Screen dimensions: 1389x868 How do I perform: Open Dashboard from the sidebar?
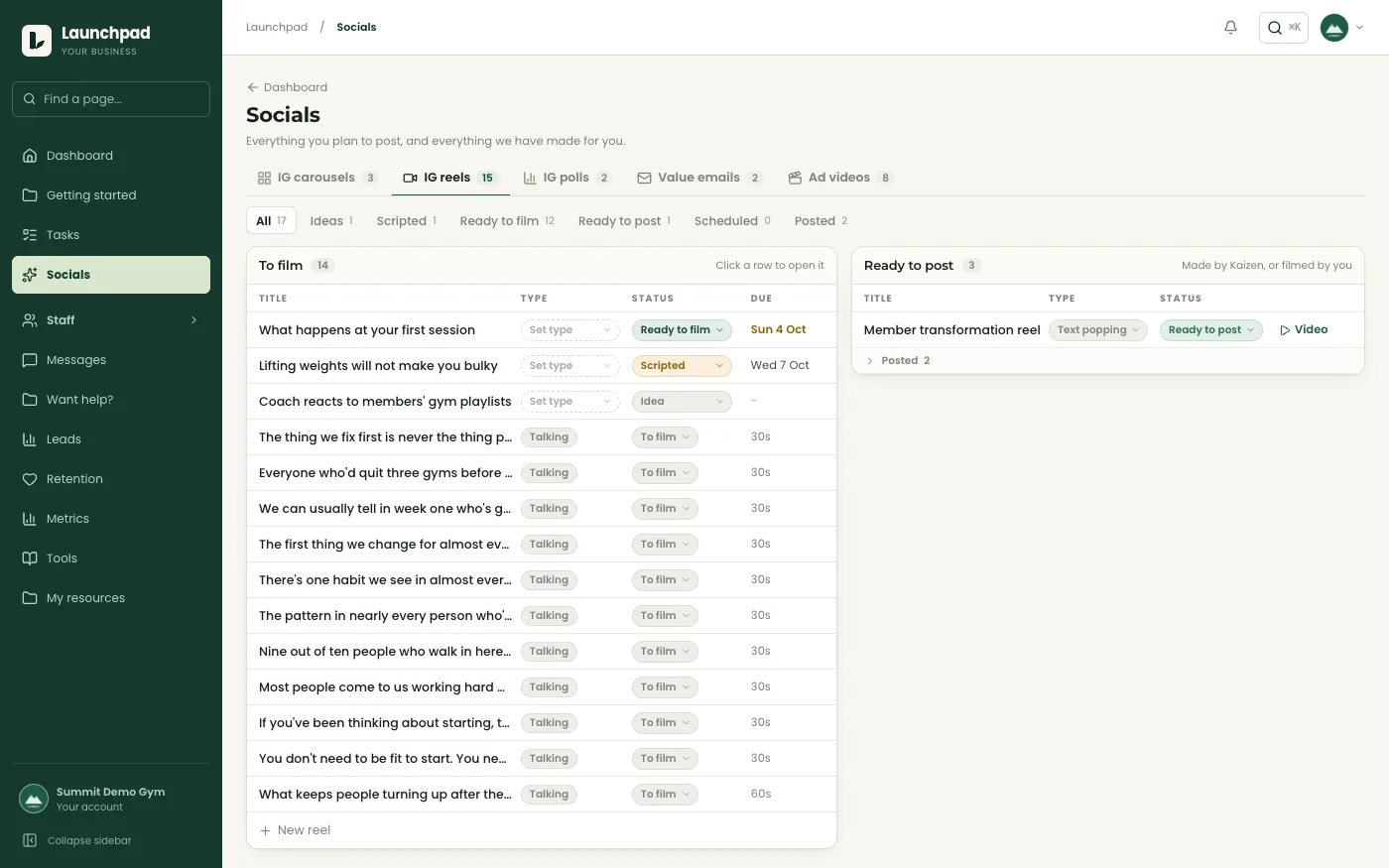pyautogui.click(x=111, y=156)
